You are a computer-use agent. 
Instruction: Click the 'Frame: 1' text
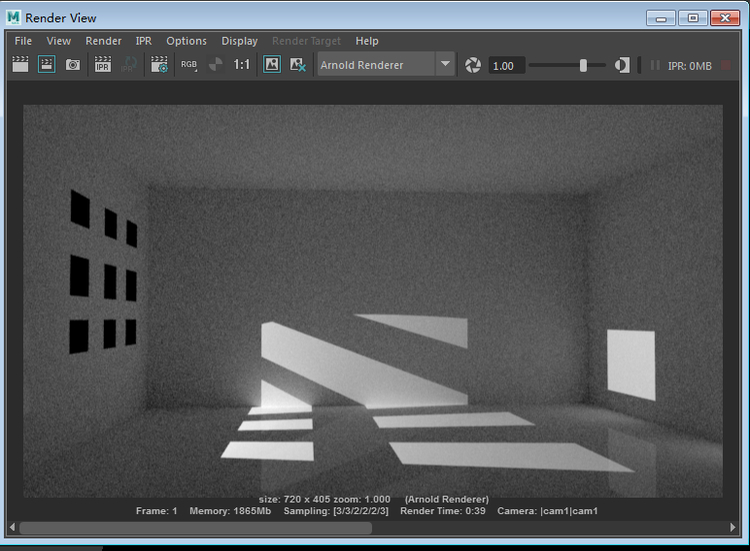[156, 511]
